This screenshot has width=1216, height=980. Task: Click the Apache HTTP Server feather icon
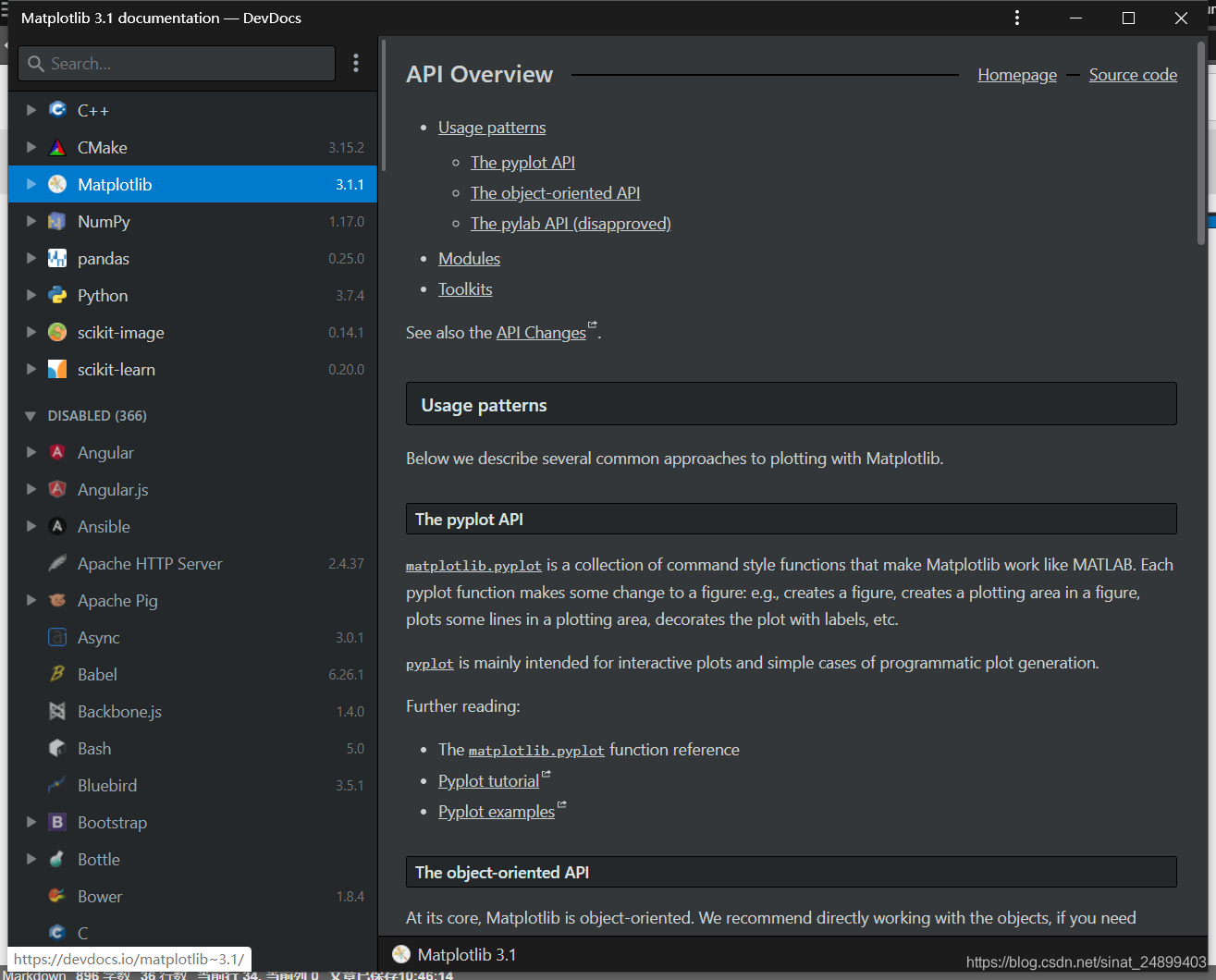(x=57, y=563)
